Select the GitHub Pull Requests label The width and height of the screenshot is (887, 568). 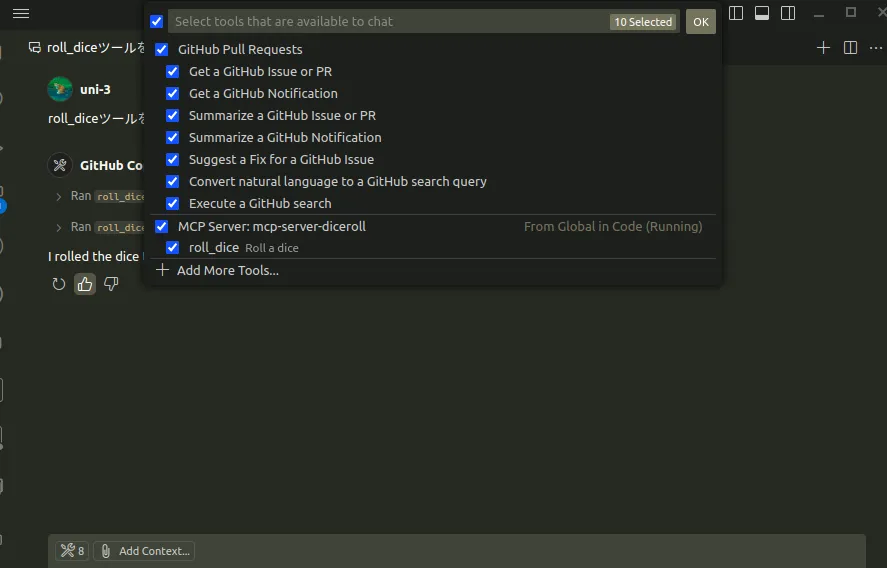240,49
